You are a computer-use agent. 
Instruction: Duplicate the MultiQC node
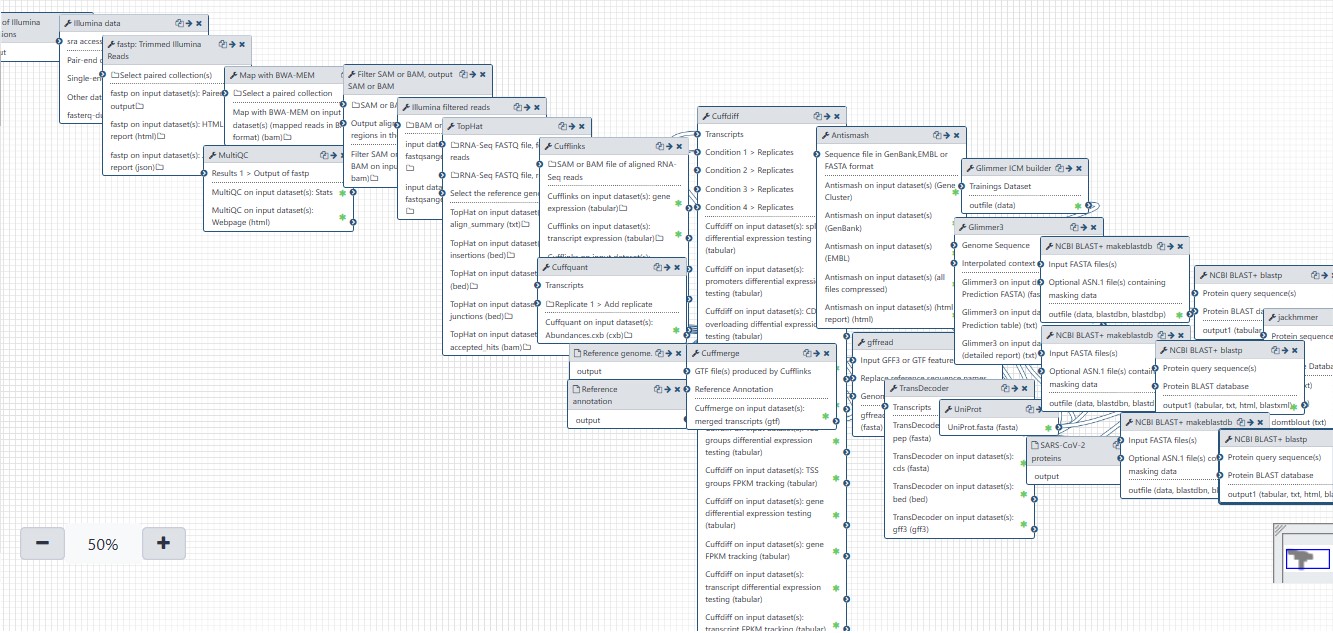pyautogui.click(x=325, y=155)
